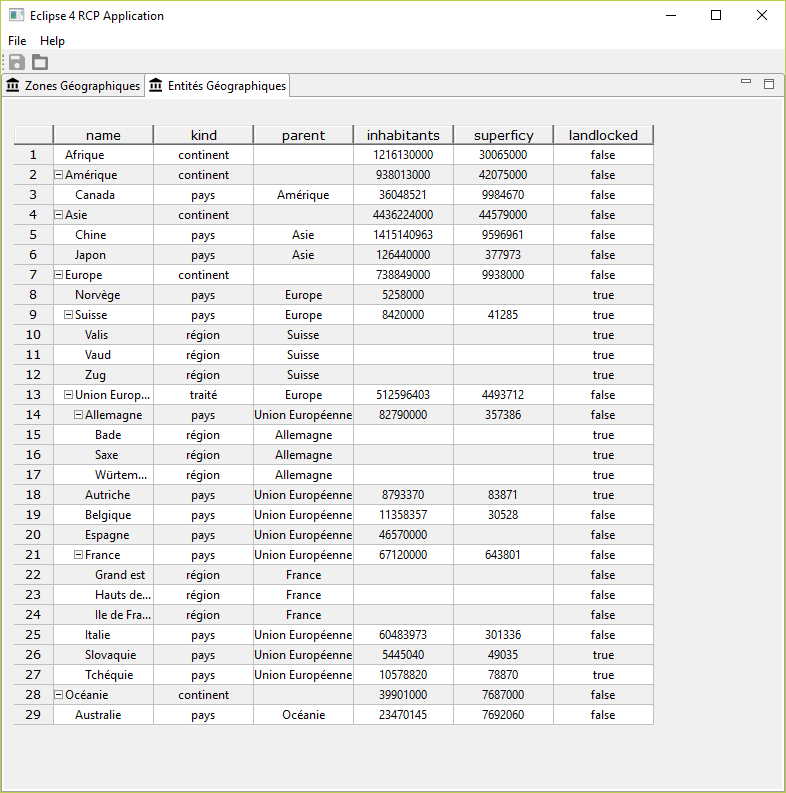Select the Saxe name cell
786x793 pixels.
tap(103, 455)
